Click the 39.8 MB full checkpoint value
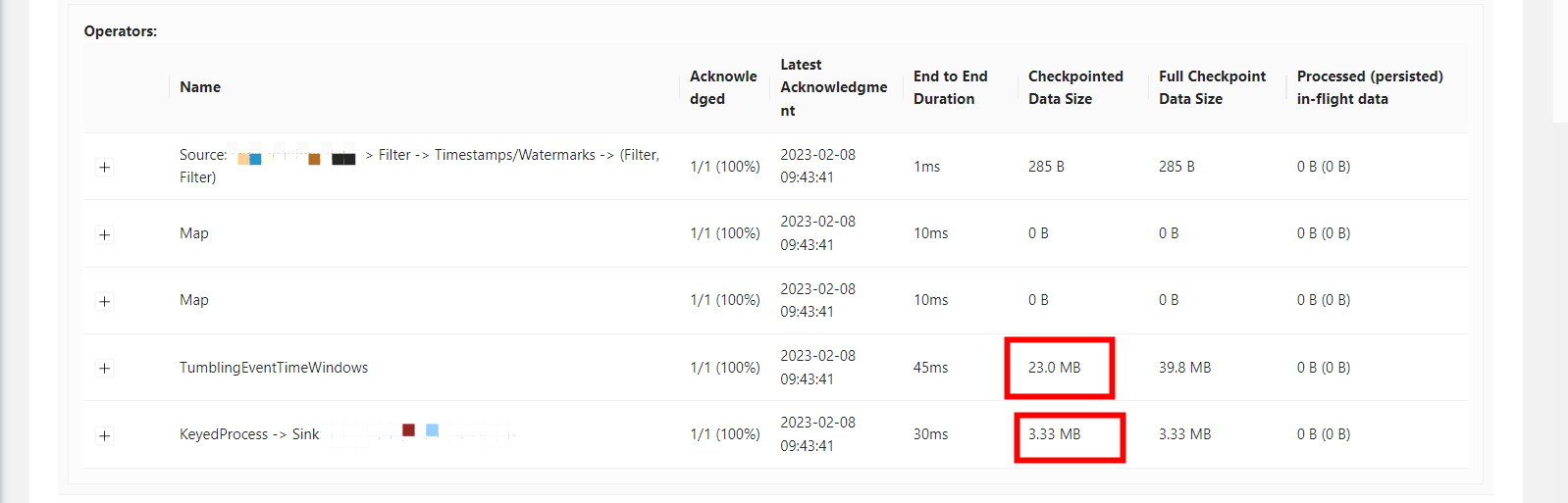 click(1185, 368)
